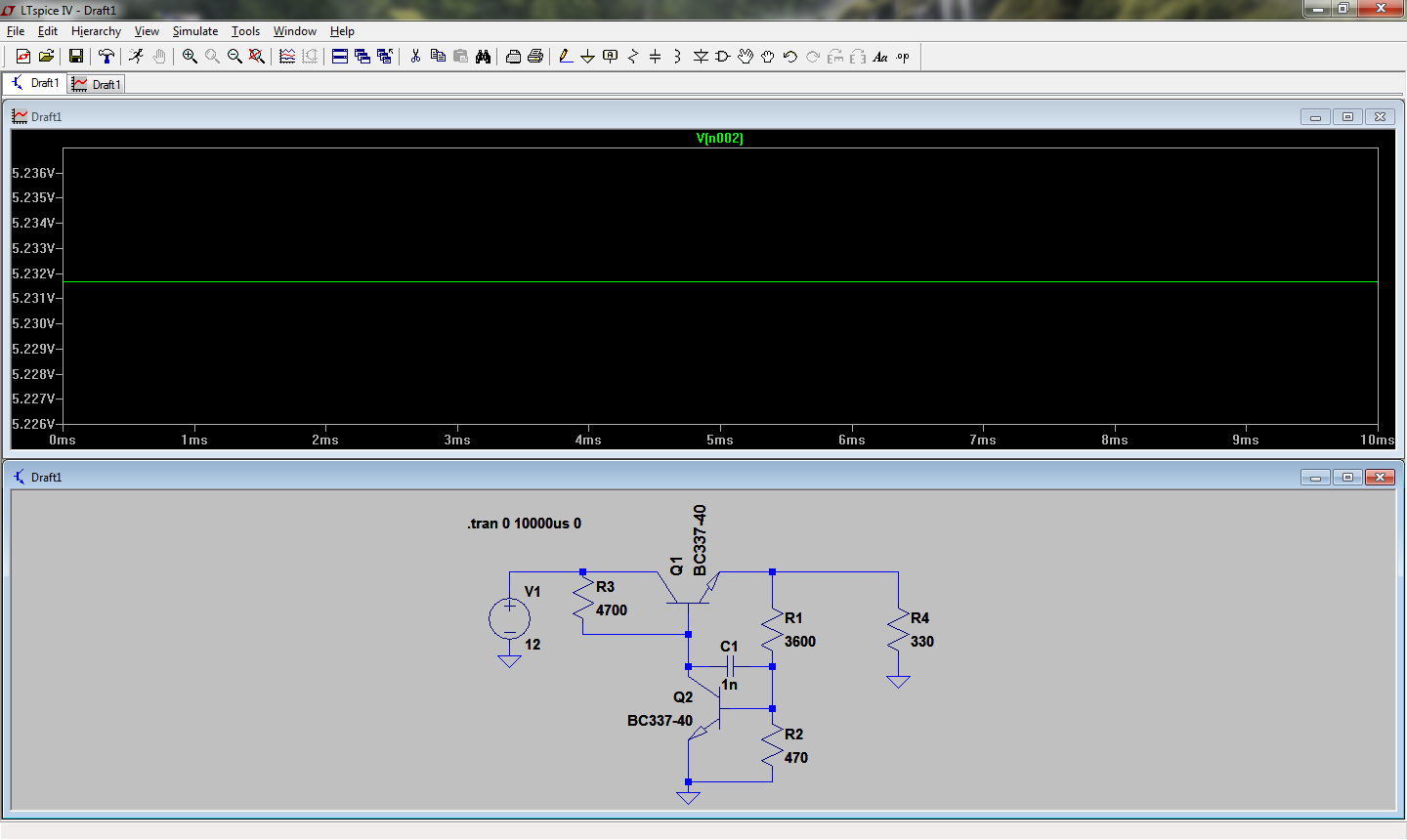Viewport: 1407px width, 840px height.
Task: Select the Copy tool in toolbar
Action: (438, 57)
